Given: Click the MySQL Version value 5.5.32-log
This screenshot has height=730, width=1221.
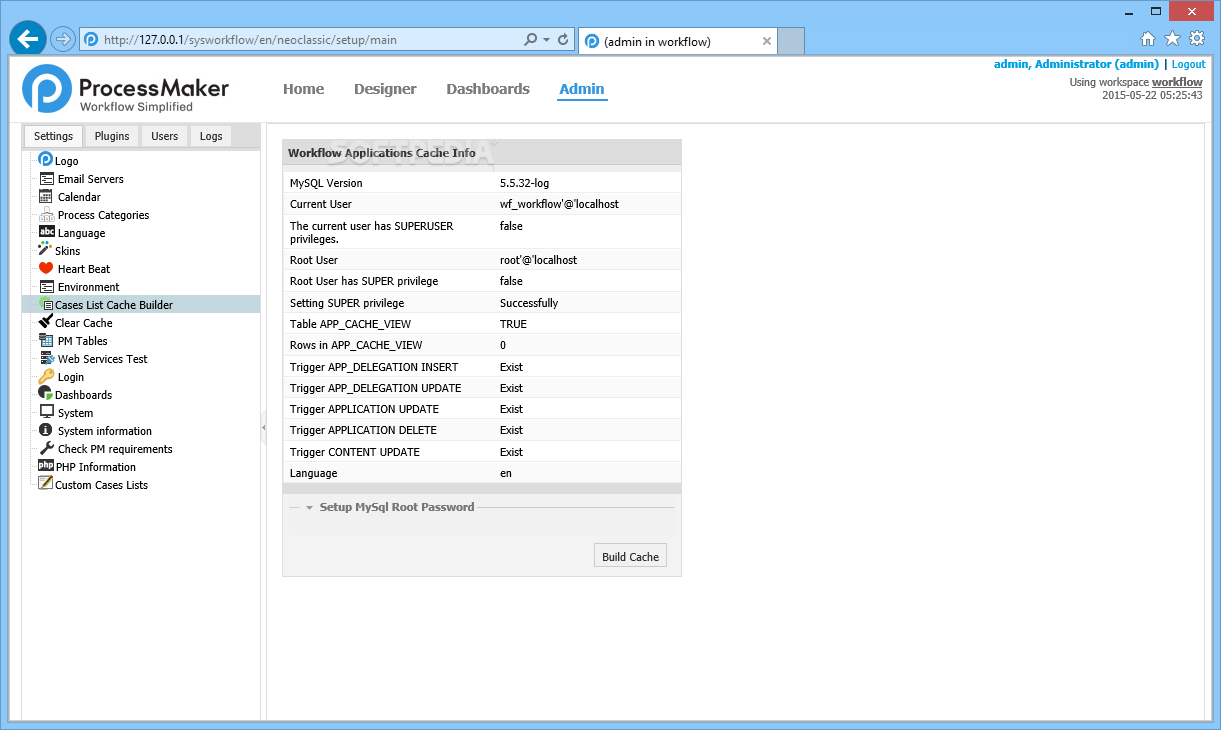Looking at the screenshot, I should pos(524,183).
